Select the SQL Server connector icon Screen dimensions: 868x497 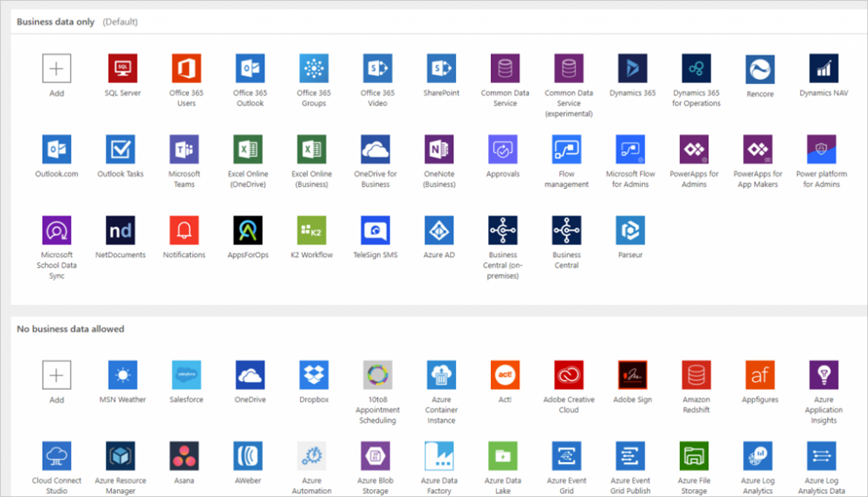pos(122,69)
